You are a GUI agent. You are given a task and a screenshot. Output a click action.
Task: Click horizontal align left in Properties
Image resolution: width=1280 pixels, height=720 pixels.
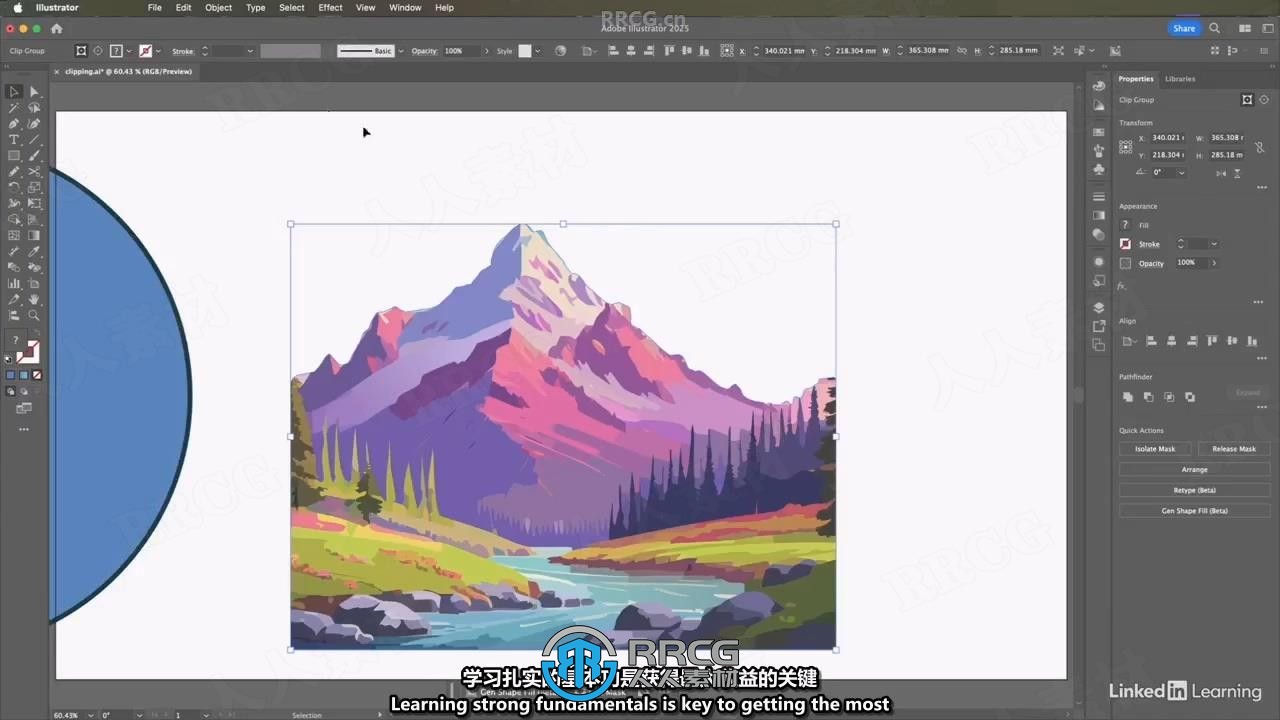point(1151,341)
